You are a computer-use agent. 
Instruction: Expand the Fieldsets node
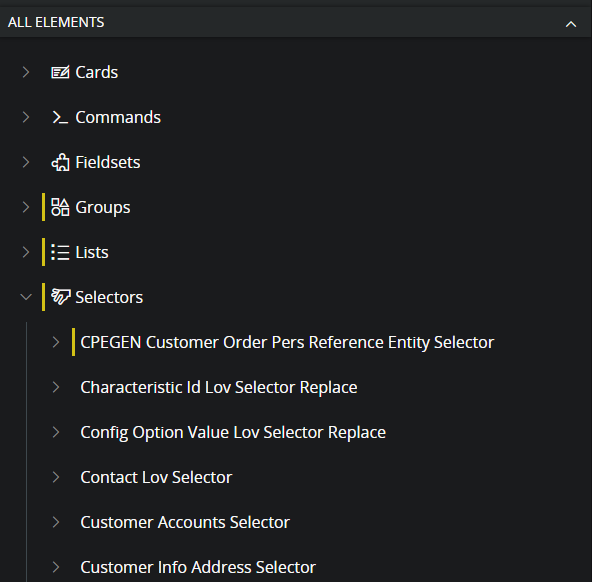[26, 162]
